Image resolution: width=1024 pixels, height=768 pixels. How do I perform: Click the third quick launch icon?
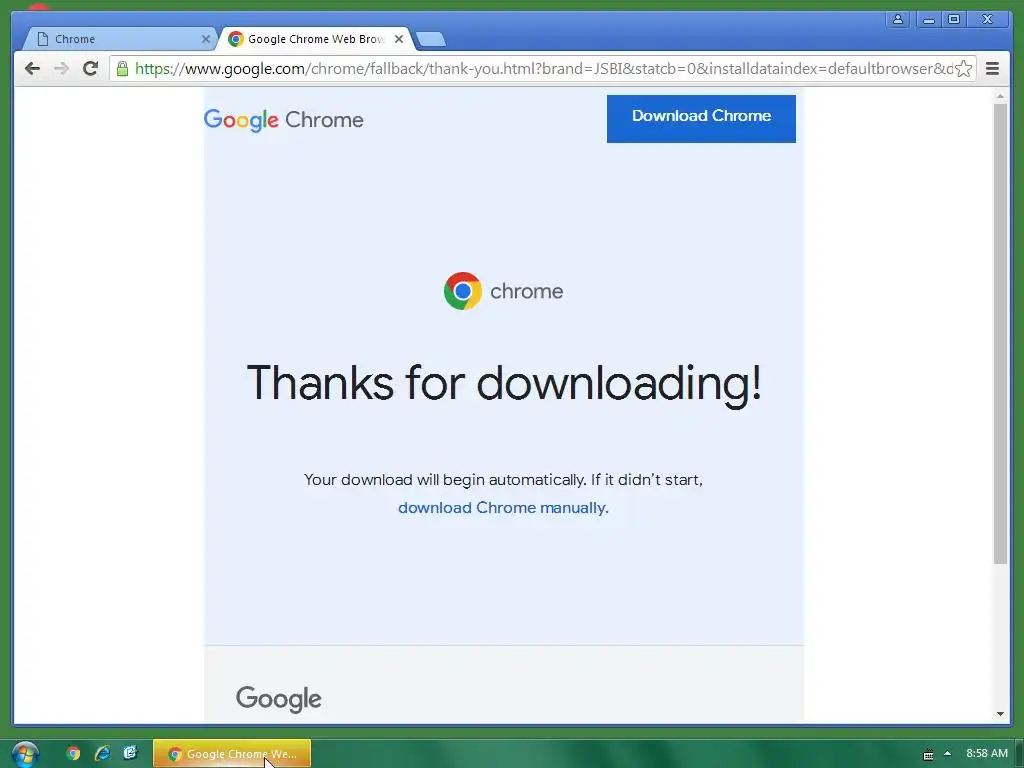[131, 753]
